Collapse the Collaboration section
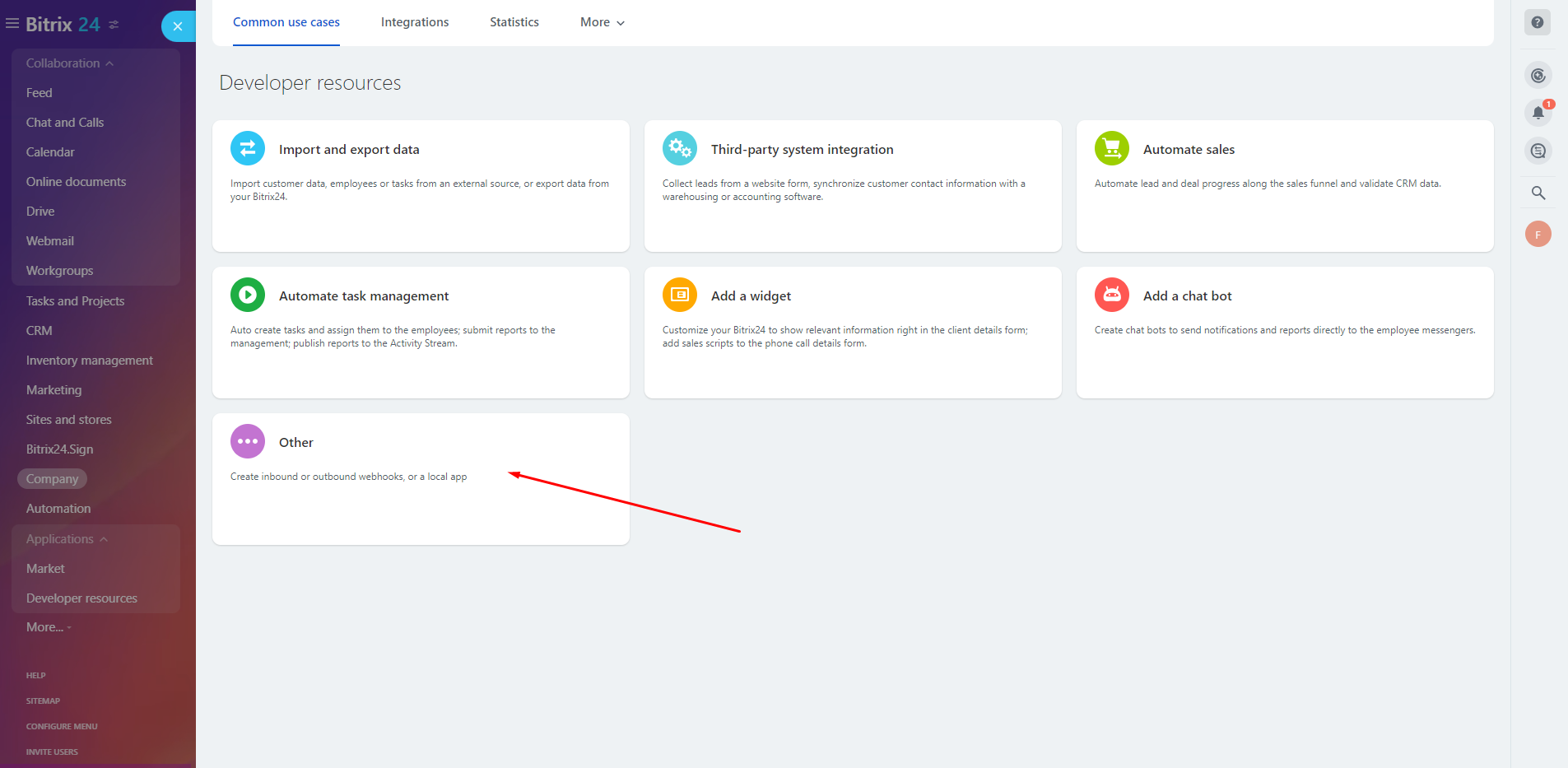Image resolution: width=1568 pixels, height=768 pixels. 70,63
